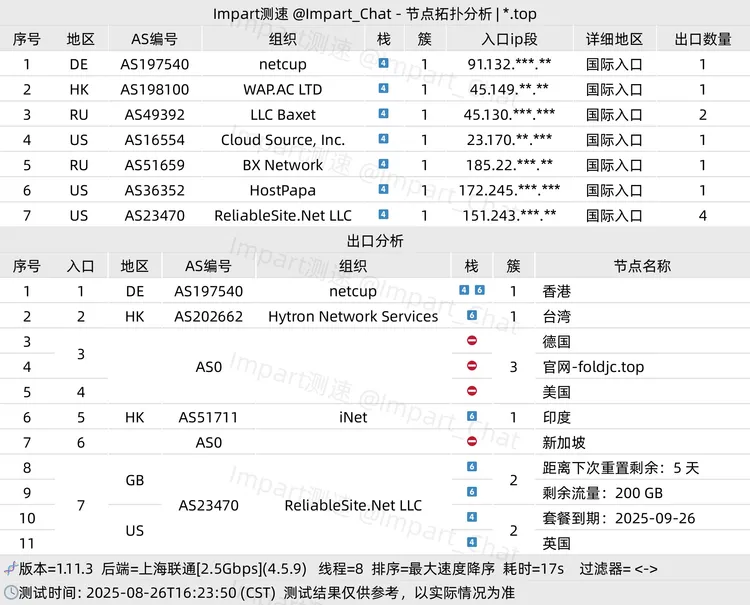Viewport: 750px width, 605px height.
Task: Click the IPv6 badge in the Hytron Network Services row
Action: [472, 316]
